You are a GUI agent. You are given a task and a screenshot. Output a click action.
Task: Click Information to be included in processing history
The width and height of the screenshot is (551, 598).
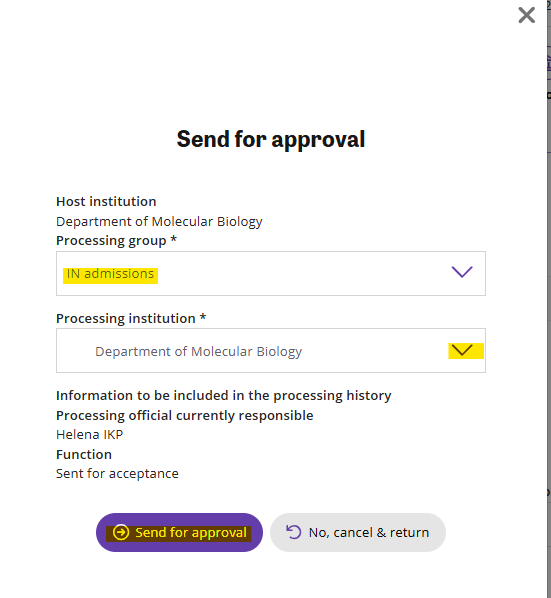coord(223,396)
